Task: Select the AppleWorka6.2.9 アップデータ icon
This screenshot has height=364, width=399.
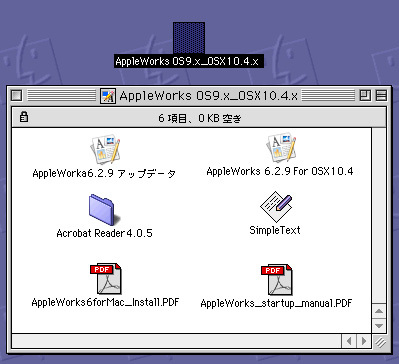Action: pos(105,150)
